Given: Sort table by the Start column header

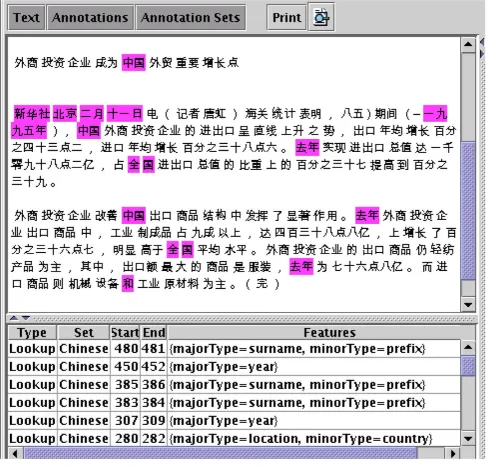Looking at the screenshot, I should coord(125,332).
